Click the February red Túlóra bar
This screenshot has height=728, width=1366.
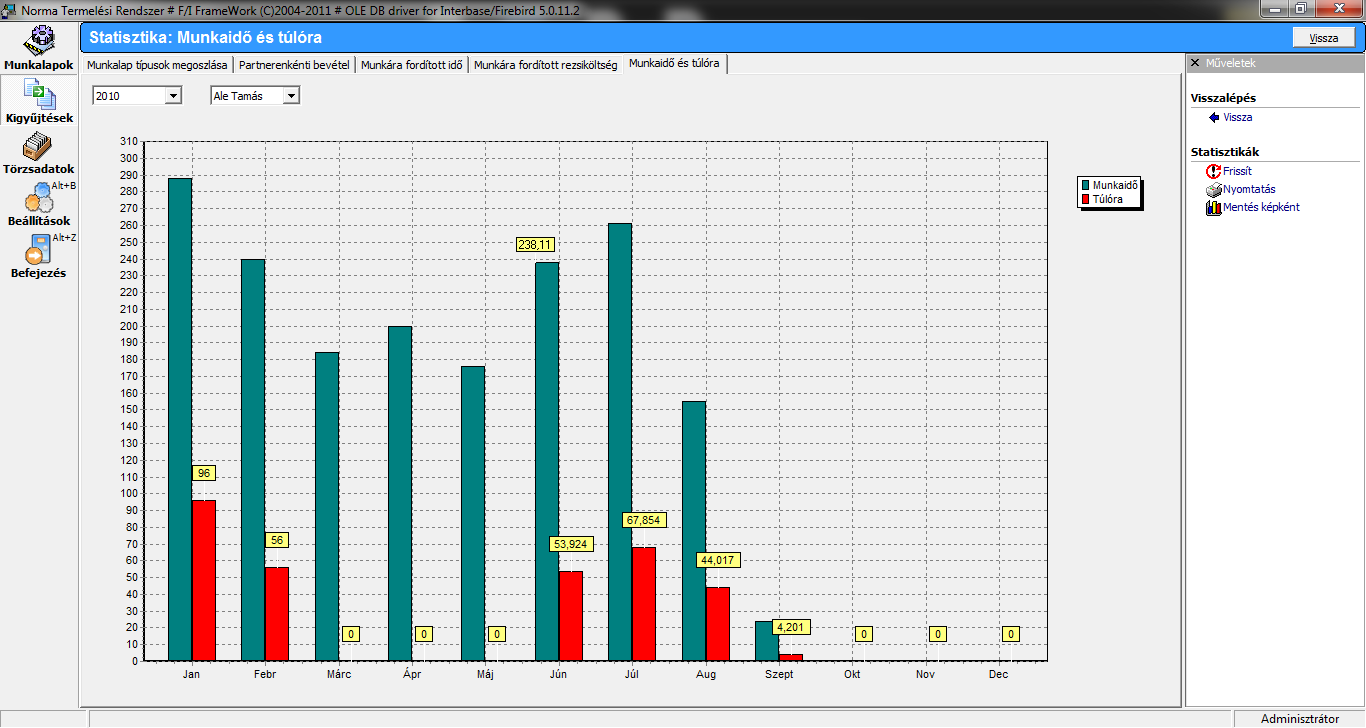277,614
